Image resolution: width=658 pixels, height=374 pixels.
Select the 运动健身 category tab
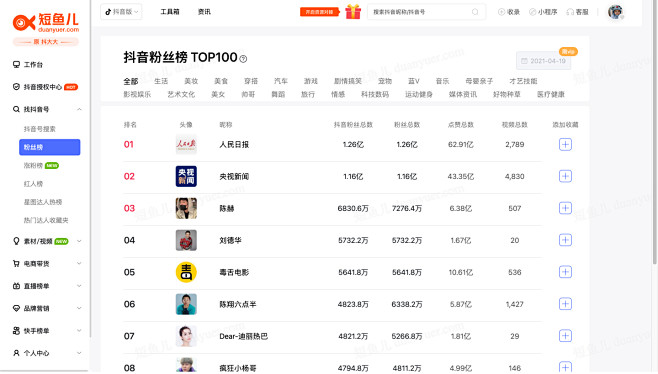[x=419, y=94]
